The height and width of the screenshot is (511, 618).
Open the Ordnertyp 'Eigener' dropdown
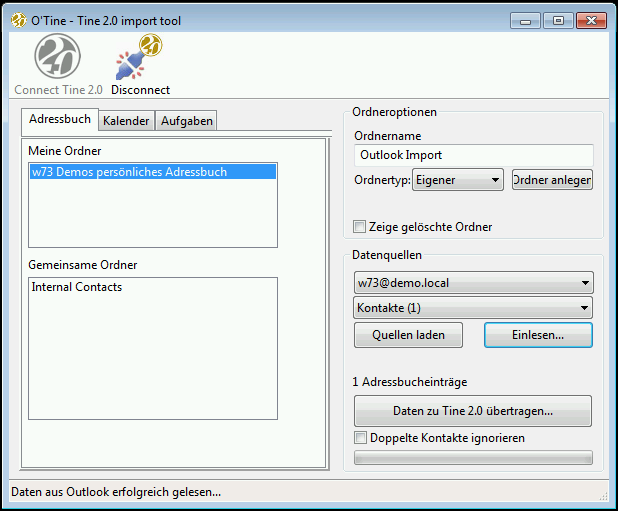(x=458, y=180)
